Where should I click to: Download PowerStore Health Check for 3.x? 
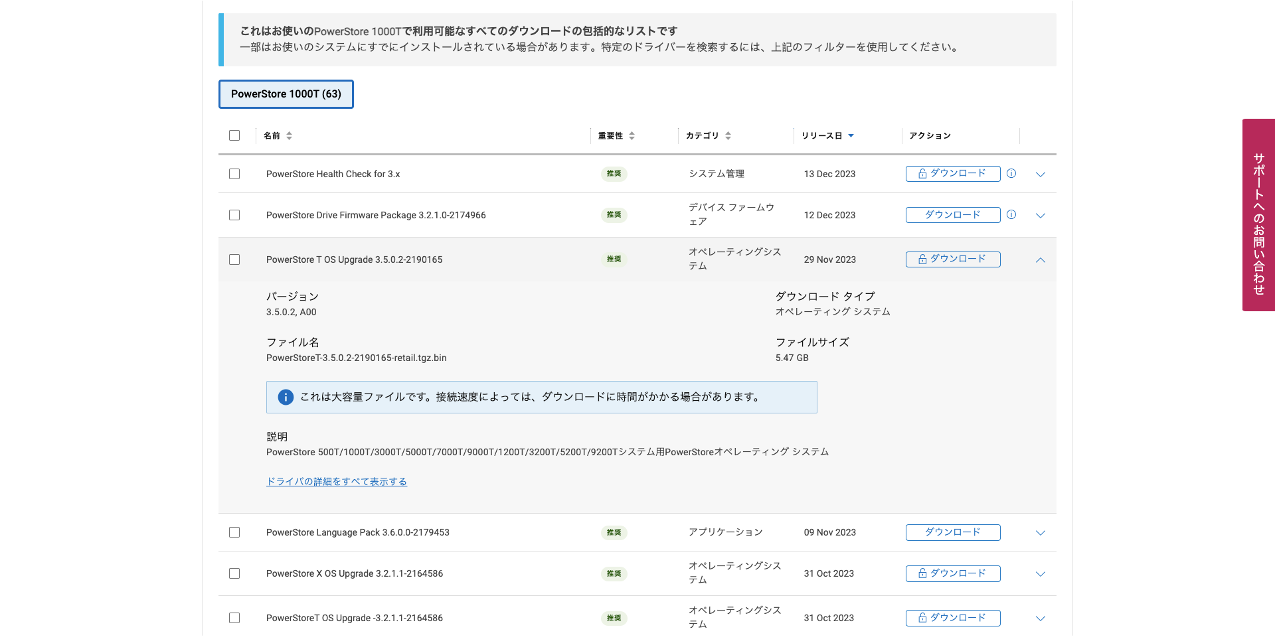[x=953, y=173]
